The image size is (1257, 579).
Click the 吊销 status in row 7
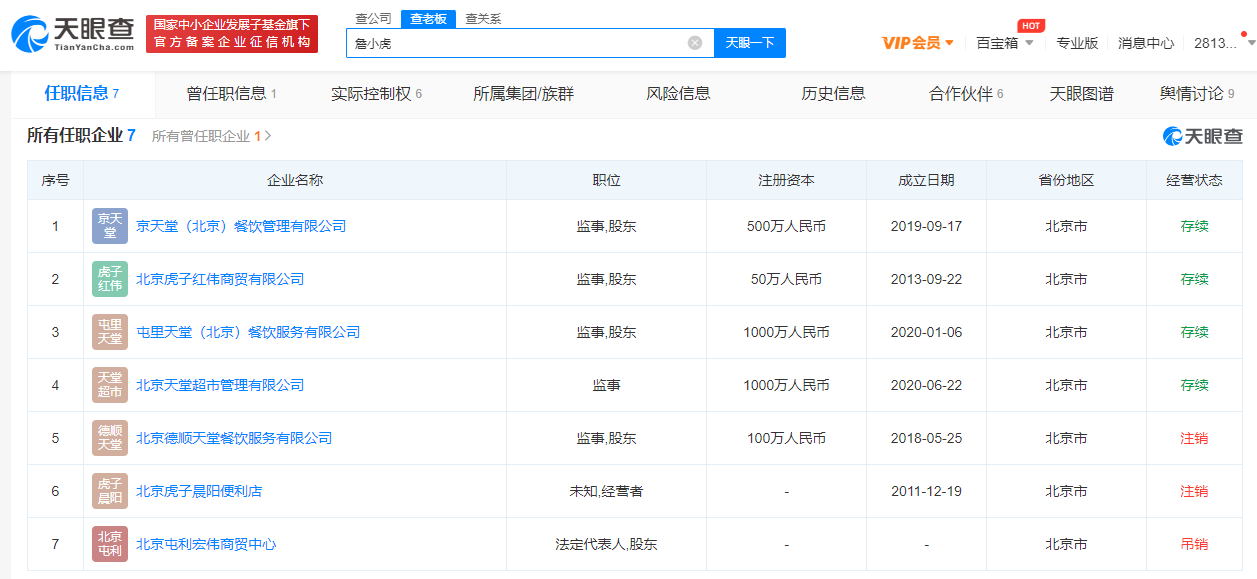pyautogui.click(x=1194, y=544)
